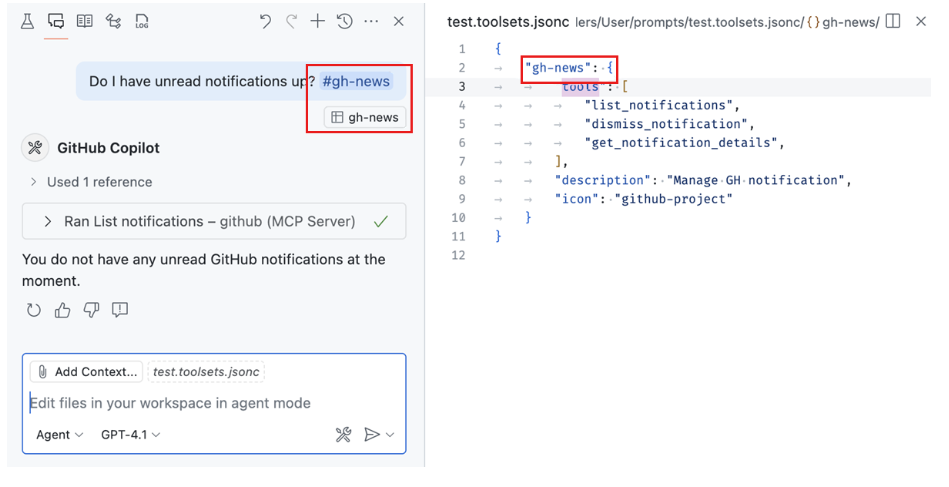Focus the chat input field

[x=214, y=403]
